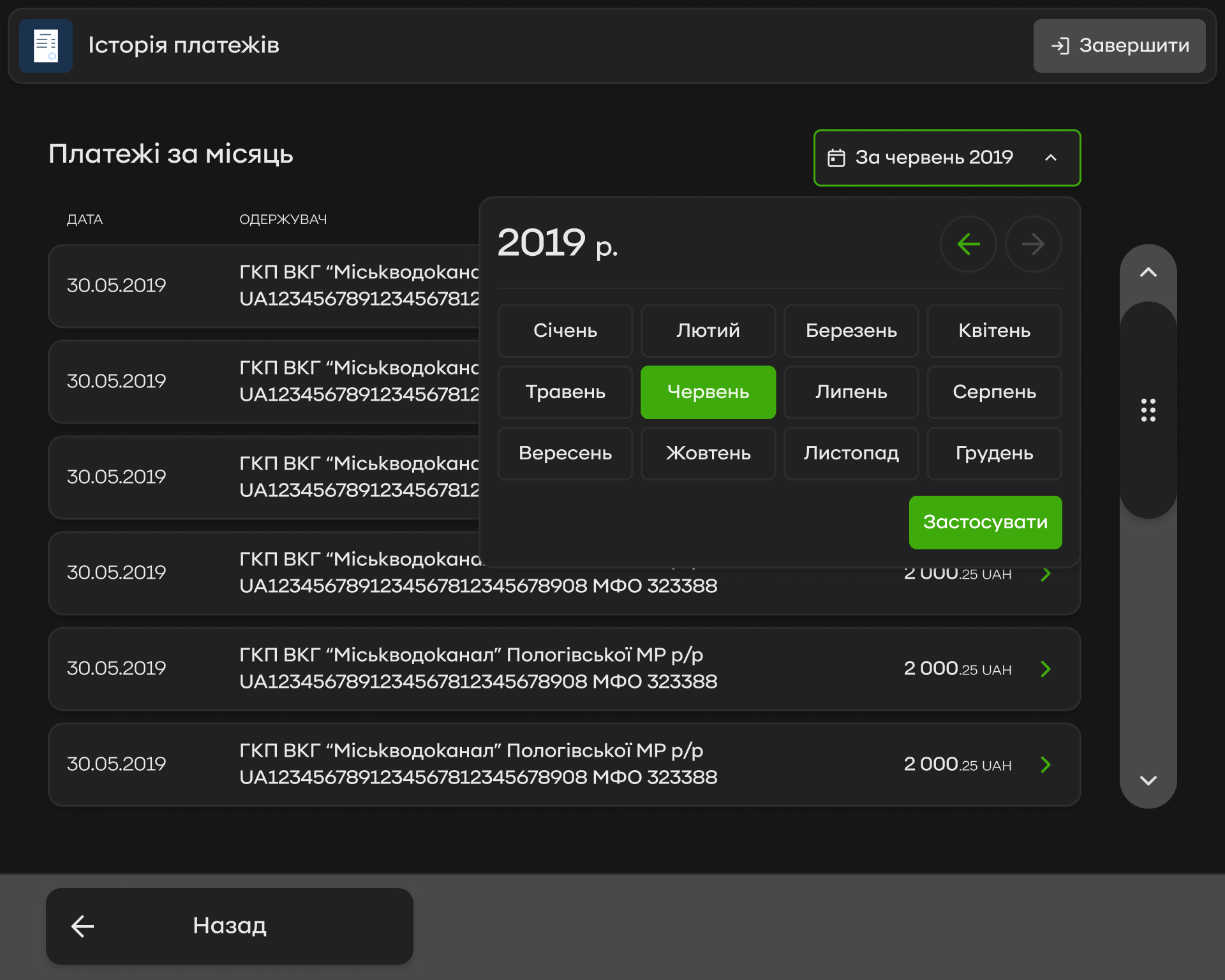1225x980 pixels.
Task: Go to previous year with green left arrow
Action: pyautogui.click(x=969, y=244)
